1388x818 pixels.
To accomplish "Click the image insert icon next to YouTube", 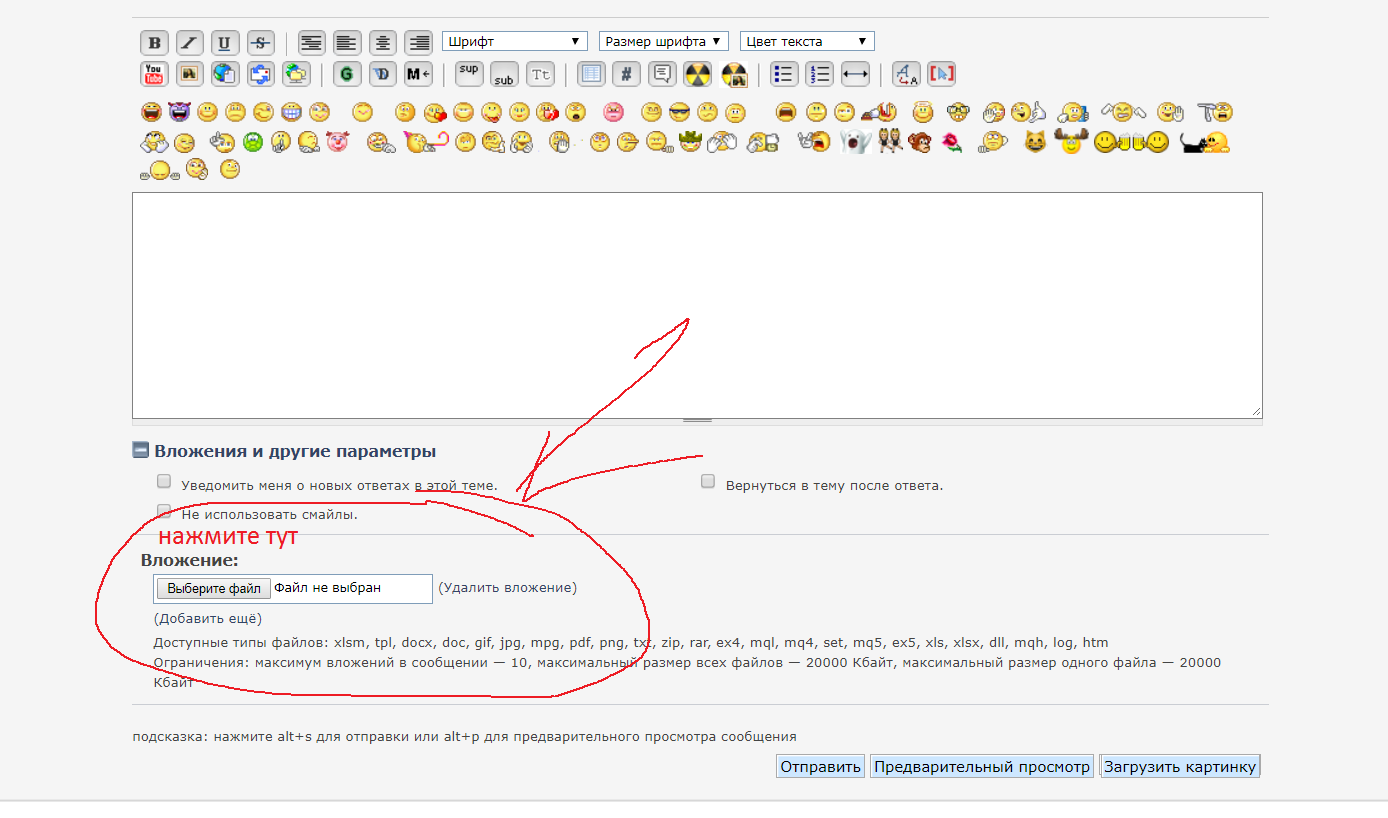I will coord(190,74).
